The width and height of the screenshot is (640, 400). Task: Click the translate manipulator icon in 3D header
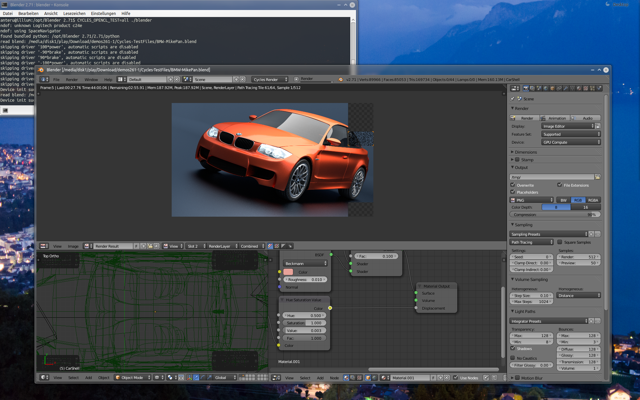(x=196, y=378)
